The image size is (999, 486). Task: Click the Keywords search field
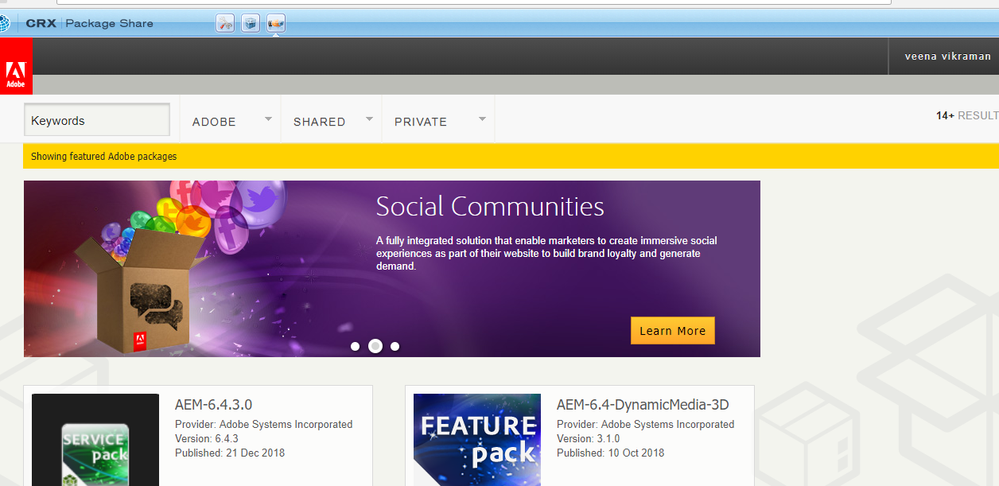(x=97, y=120)
